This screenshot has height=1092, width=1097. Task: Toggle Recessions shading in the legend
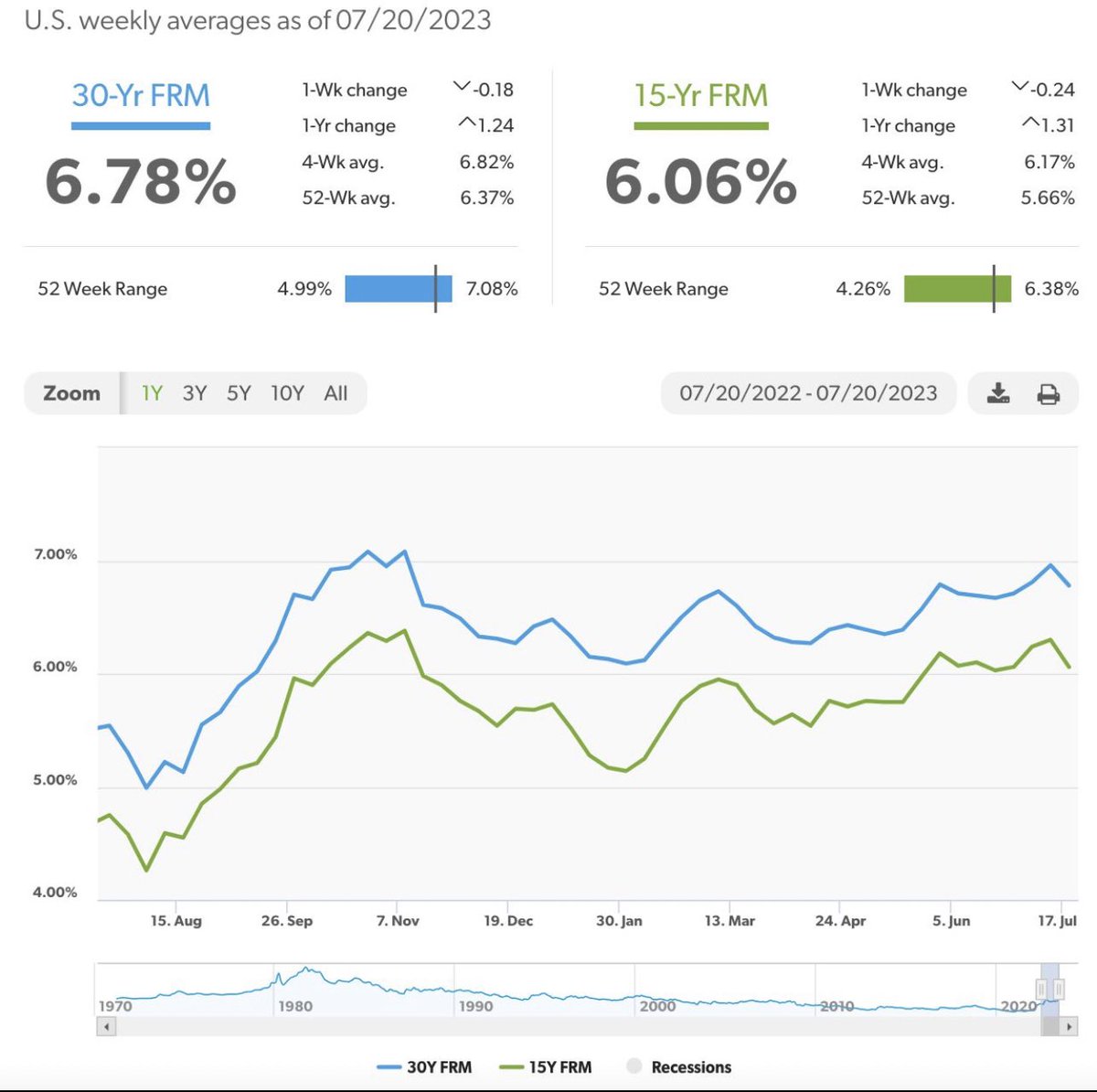tap(679, 1066)
